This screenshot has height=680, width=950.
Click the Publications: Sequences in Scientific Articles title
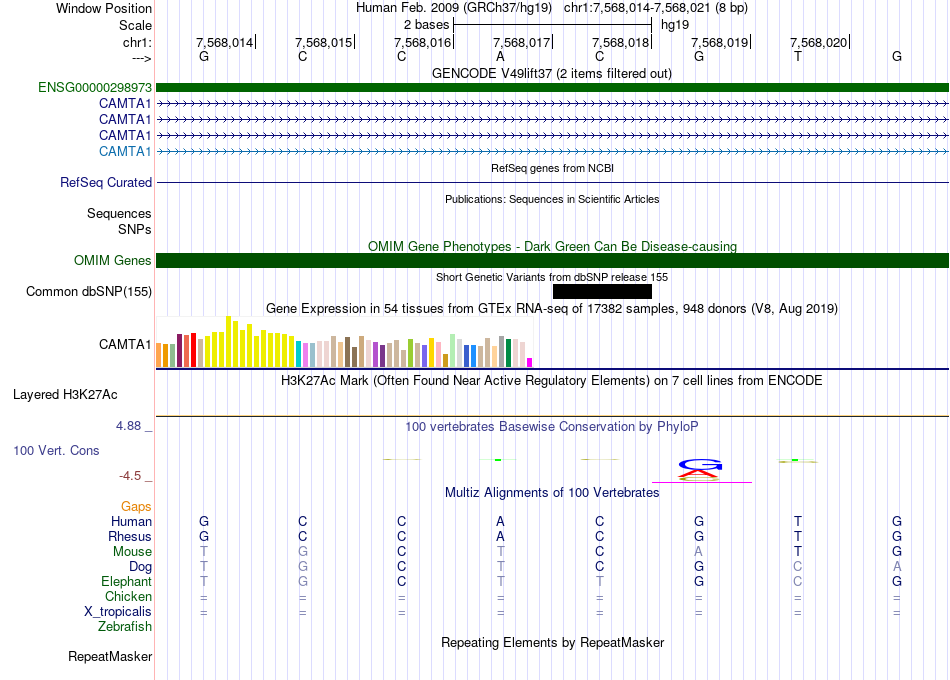[552, 199]
